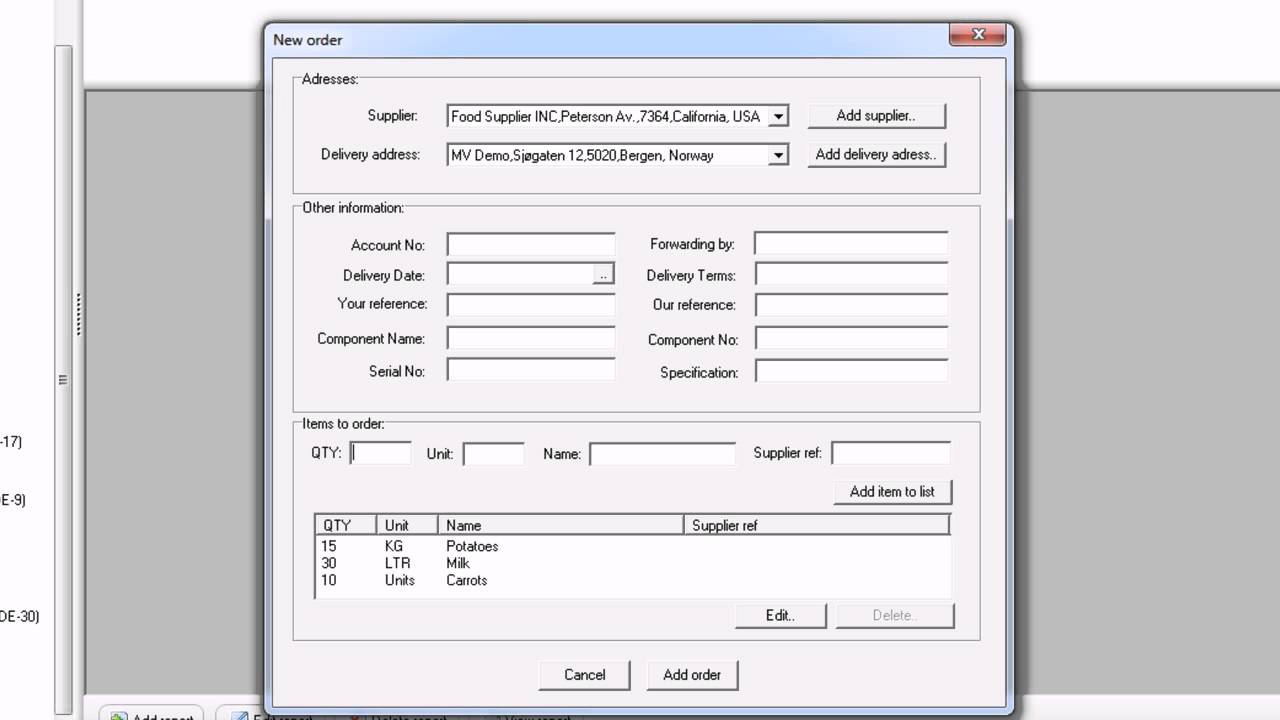
Task: Focus the Your reference field
Action: pyautogui.click(x=531, y=304)
